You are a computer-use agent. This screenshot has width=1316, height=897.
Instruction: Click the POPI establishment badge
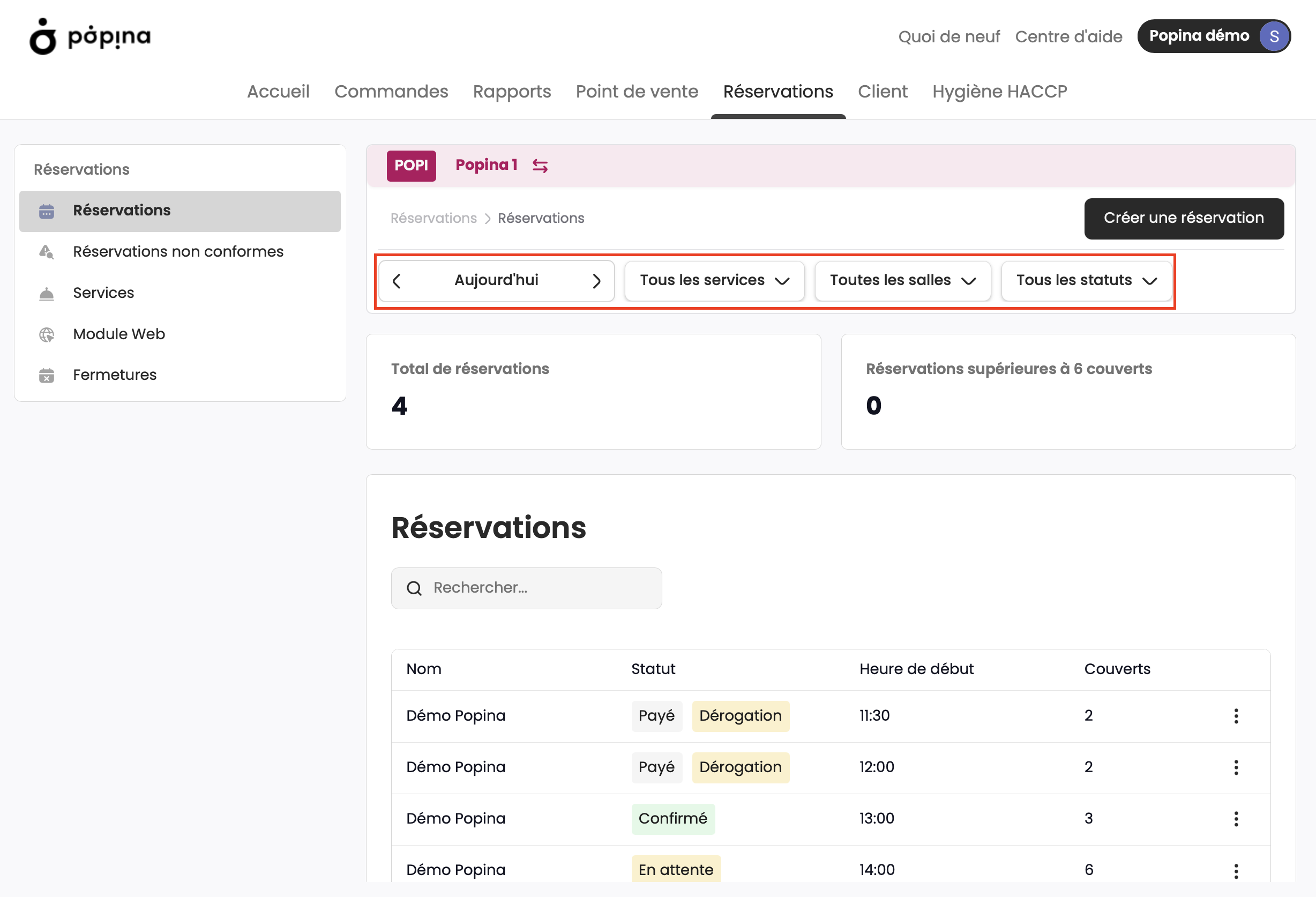[411, 166]
